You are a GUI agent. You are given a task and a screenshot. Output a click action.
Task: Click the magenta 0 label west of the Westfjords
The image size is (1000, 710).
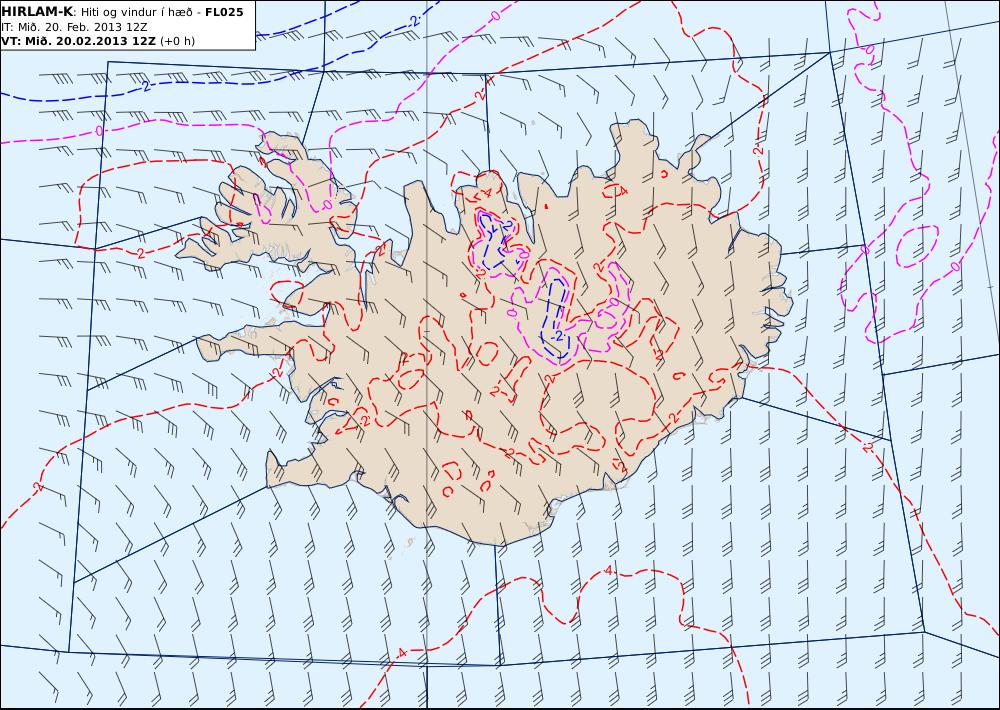[99, 130]
